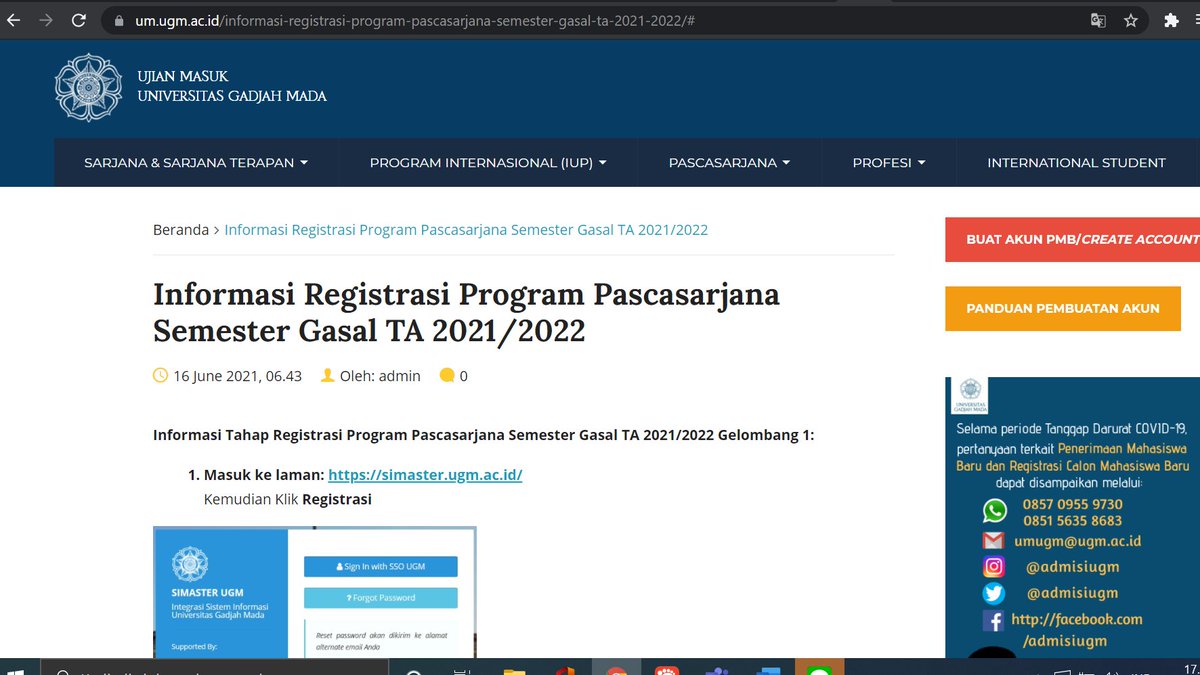
Task: Expand the Program Internasional (IUP) menu
Action: 488,162
